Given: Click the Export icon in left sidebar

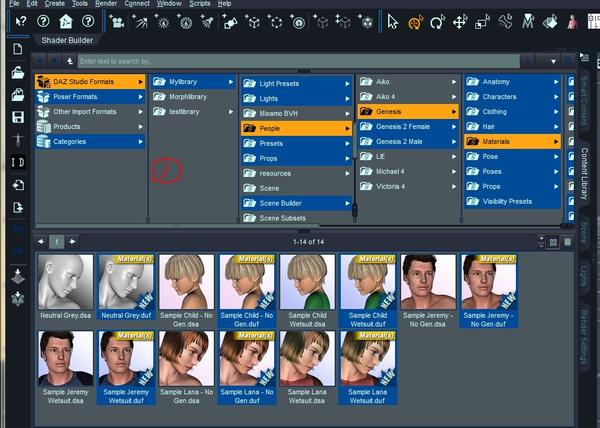Looking at the screenshot, I should pyautogui.click(x=18, y=208).
